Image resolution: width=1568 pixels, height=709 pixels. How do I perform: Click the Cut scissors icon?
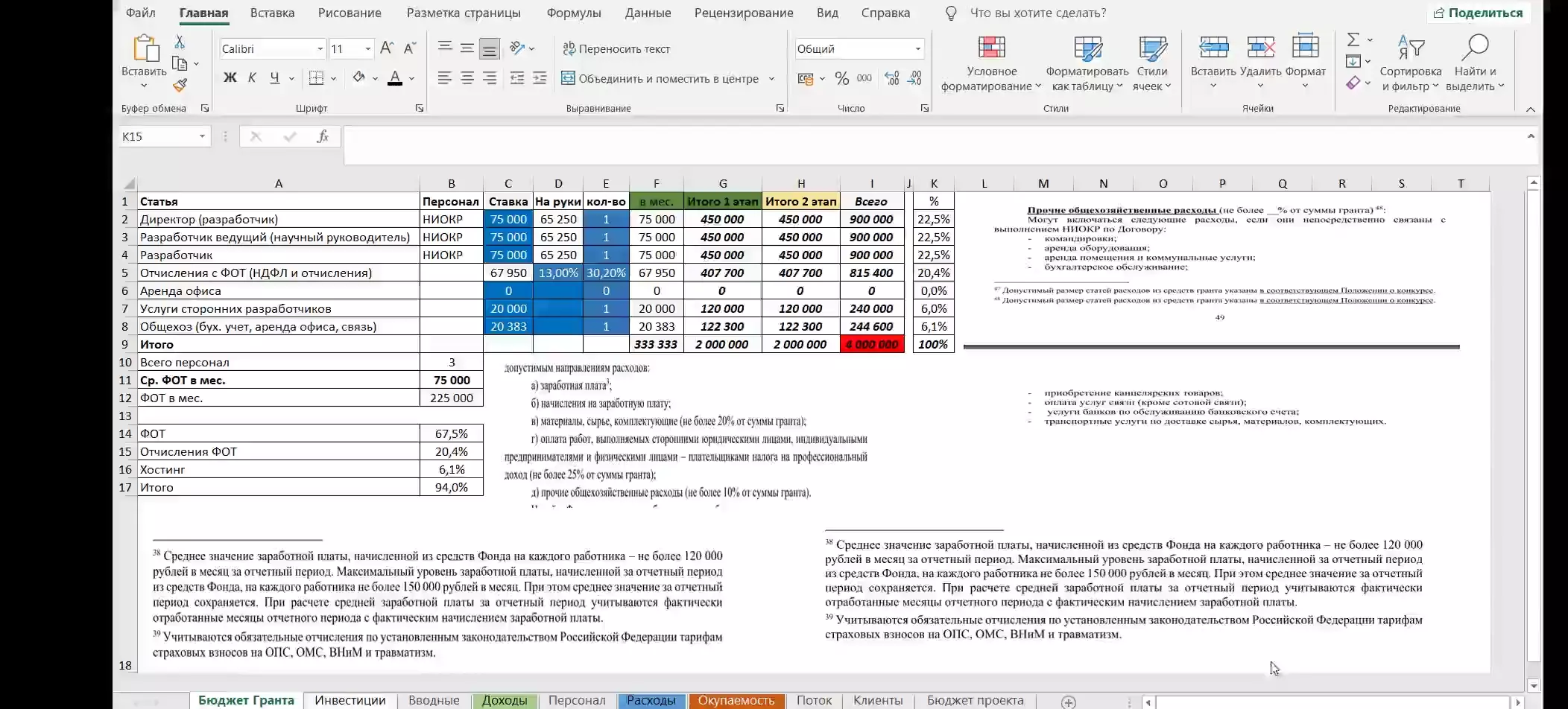180,42
